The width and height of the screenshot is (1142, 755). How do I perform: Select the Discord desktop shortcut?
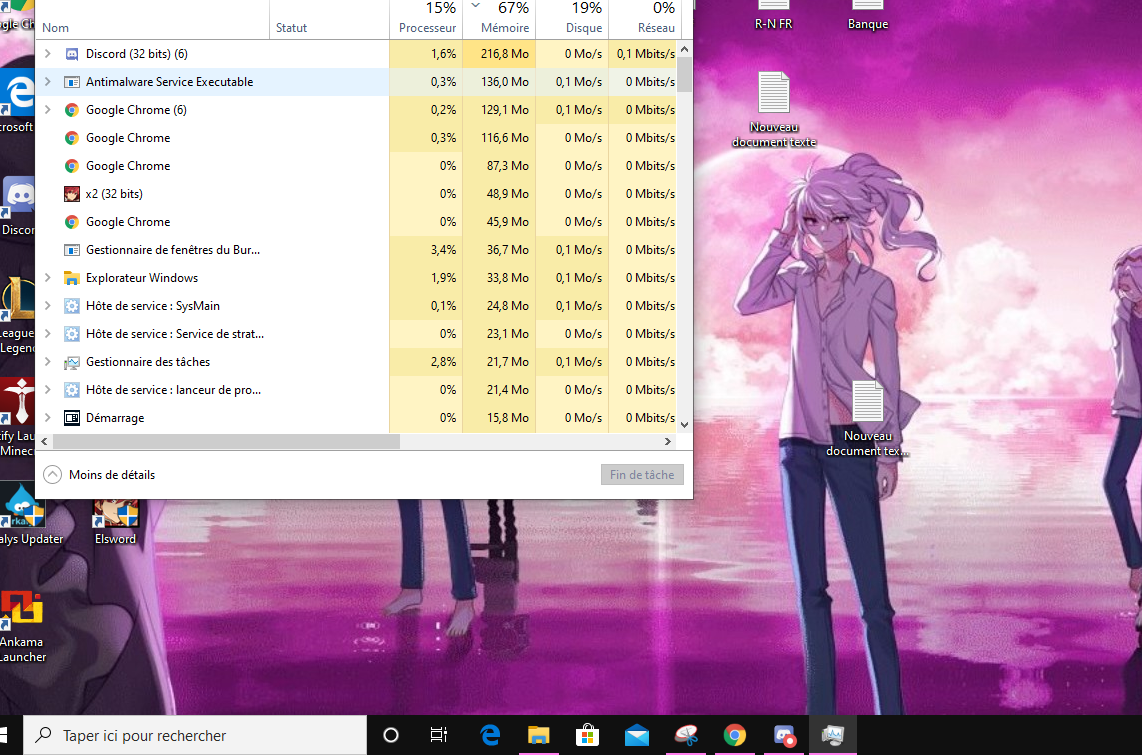(17, 207)
